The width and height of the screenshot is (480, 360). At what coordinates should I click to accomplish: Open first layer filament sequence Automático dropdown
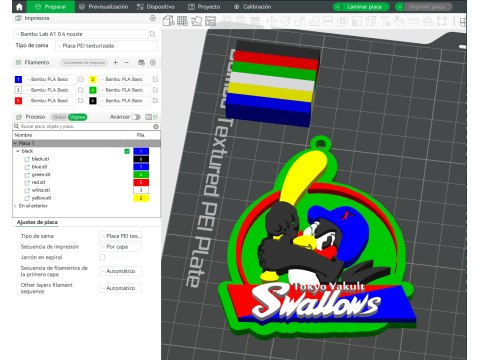(120, 271)
